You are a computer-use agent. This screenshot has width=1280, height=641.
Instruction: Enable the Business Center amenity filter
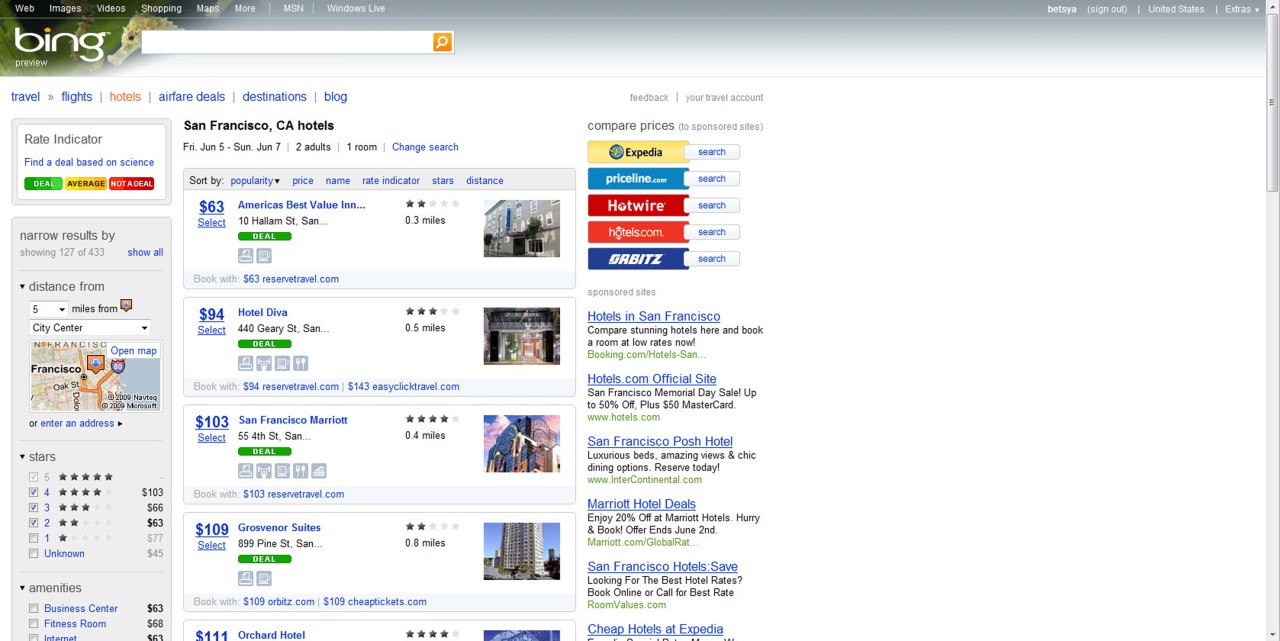pos(34,608)
